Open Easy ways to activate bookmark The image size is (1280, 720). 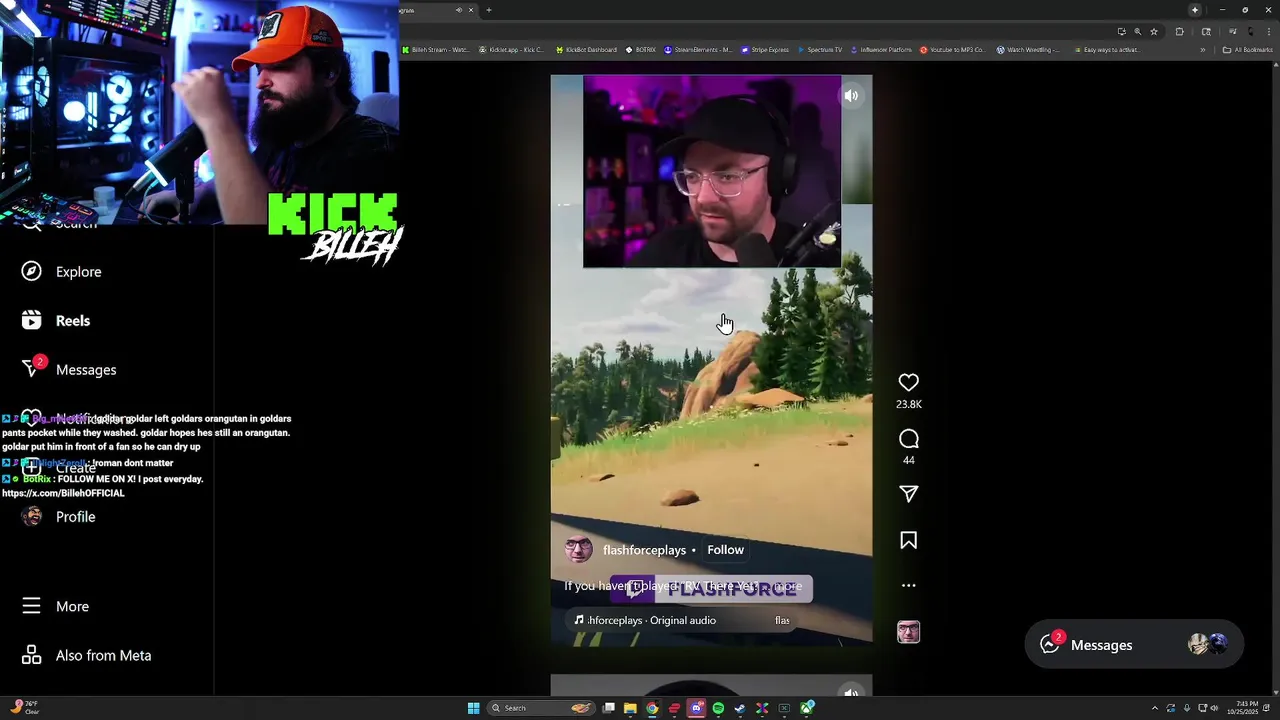[x=1106, y=49]
